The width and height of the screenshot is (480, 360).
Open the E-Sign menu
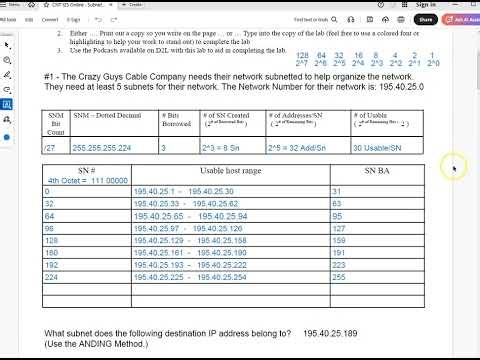pos(73,20)
